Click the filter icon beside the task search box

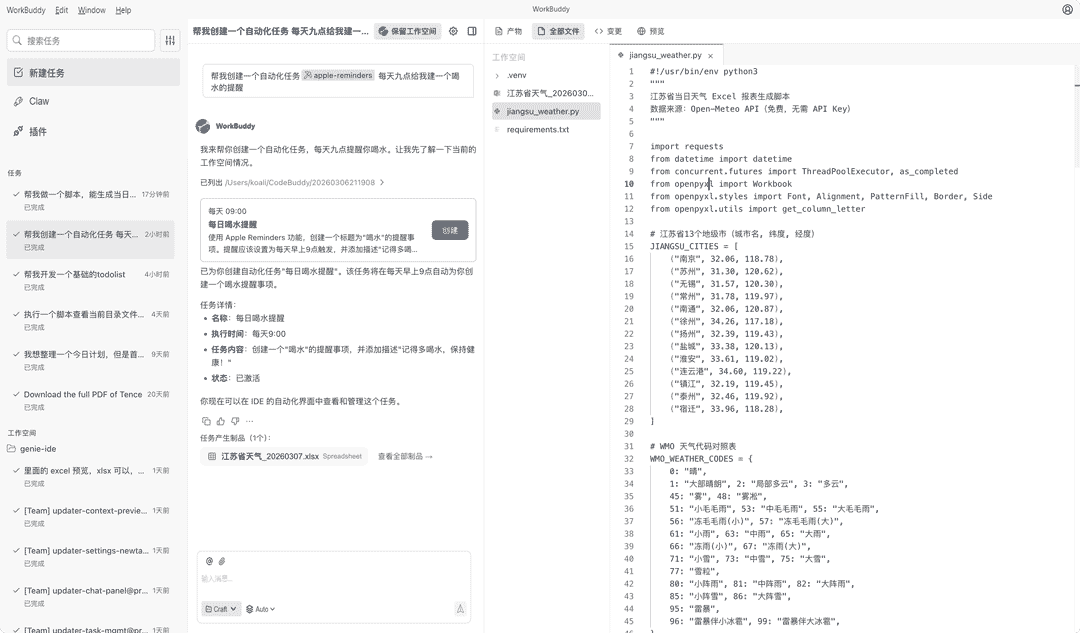pyautogui.click(x=170, y=40)
